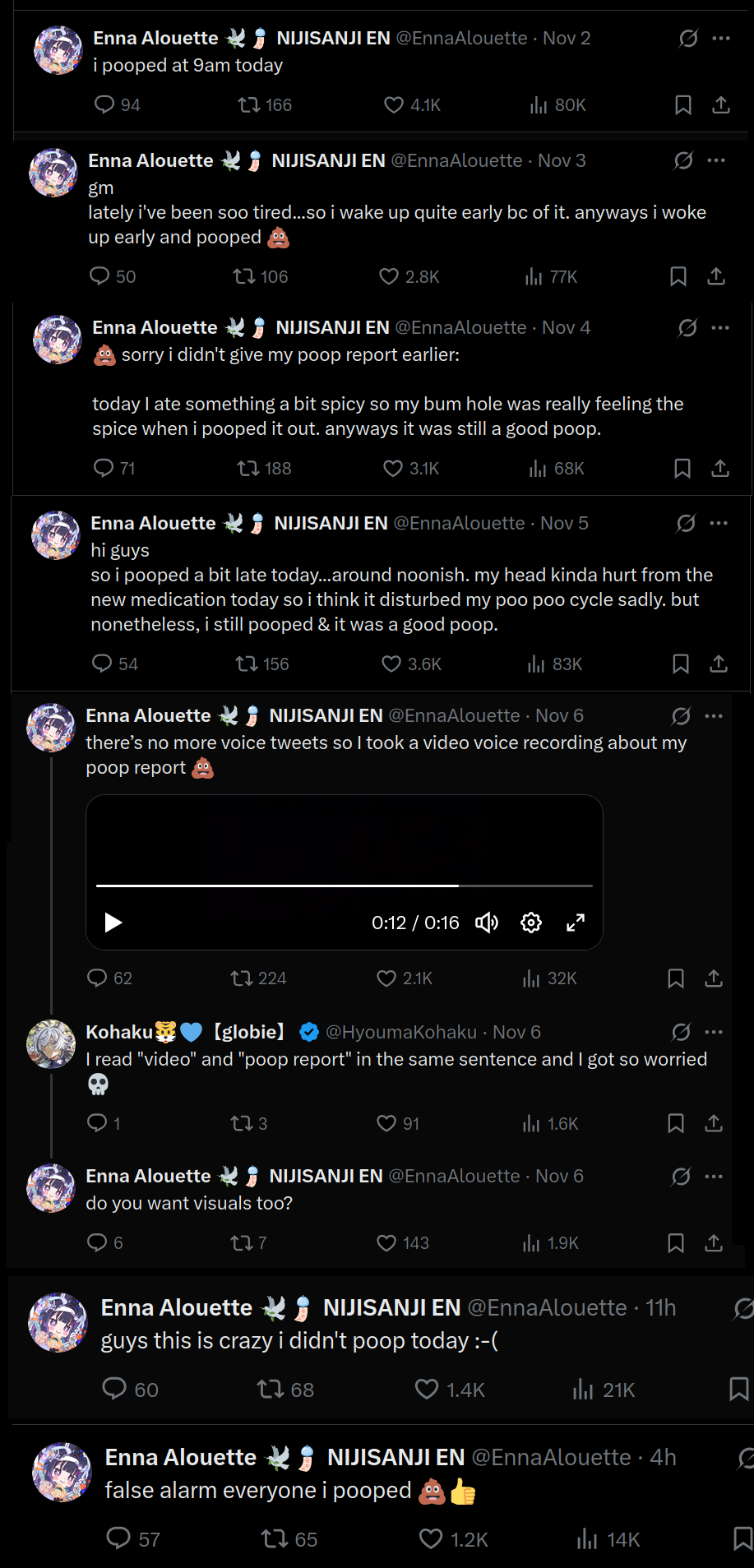Share the Nov 3 tweet
754x1568 pixels.
(716, 276)
